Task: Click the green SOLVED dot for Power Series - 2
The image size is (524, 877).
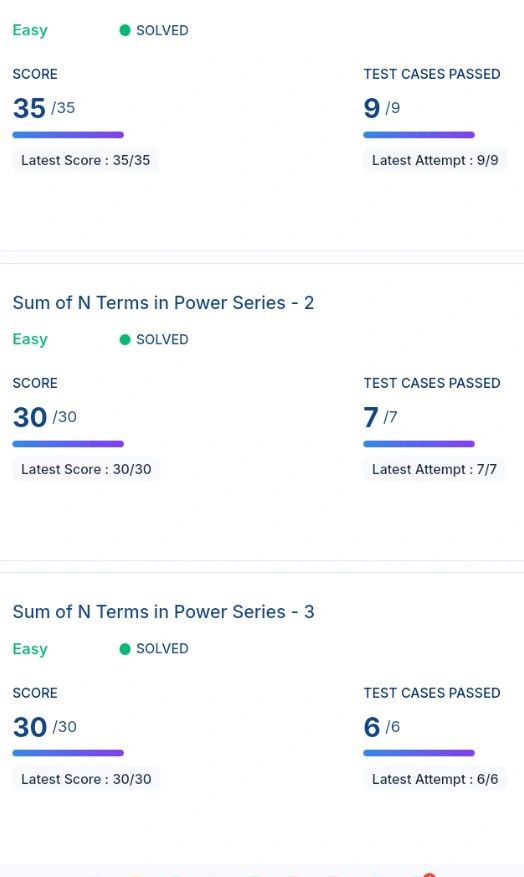Action: point(125,340)
